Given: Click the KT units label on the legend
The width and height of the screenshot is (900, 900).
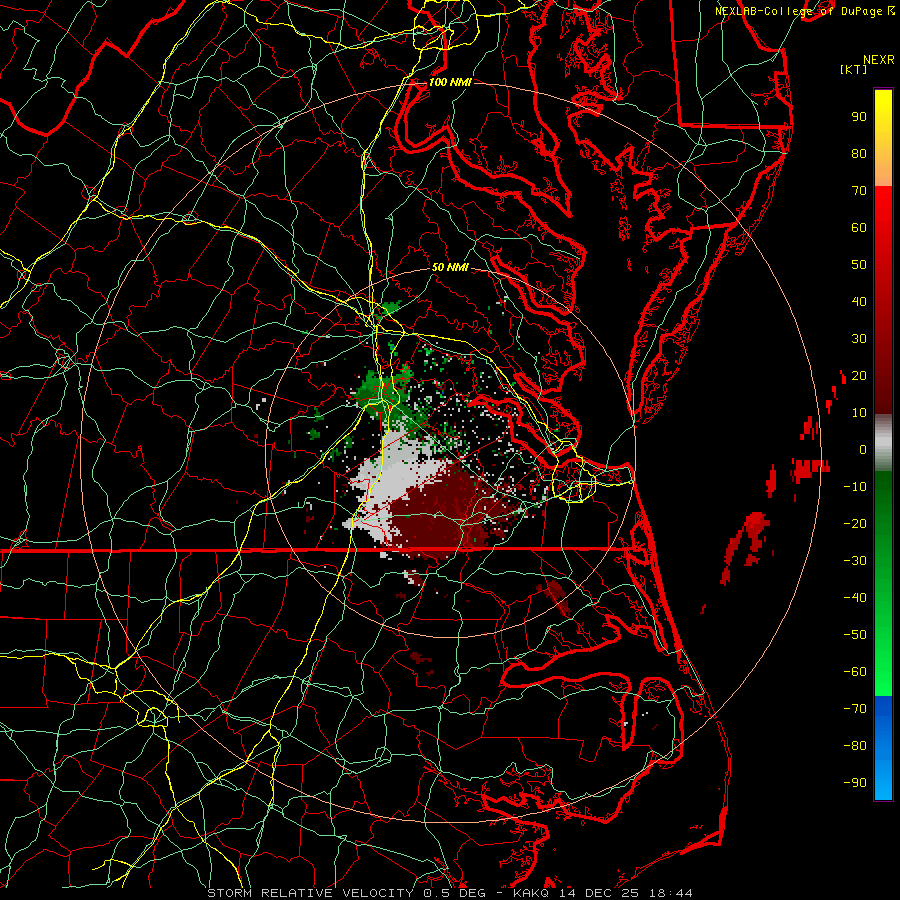Looking at the screenshot, I should tap(854, 69).
